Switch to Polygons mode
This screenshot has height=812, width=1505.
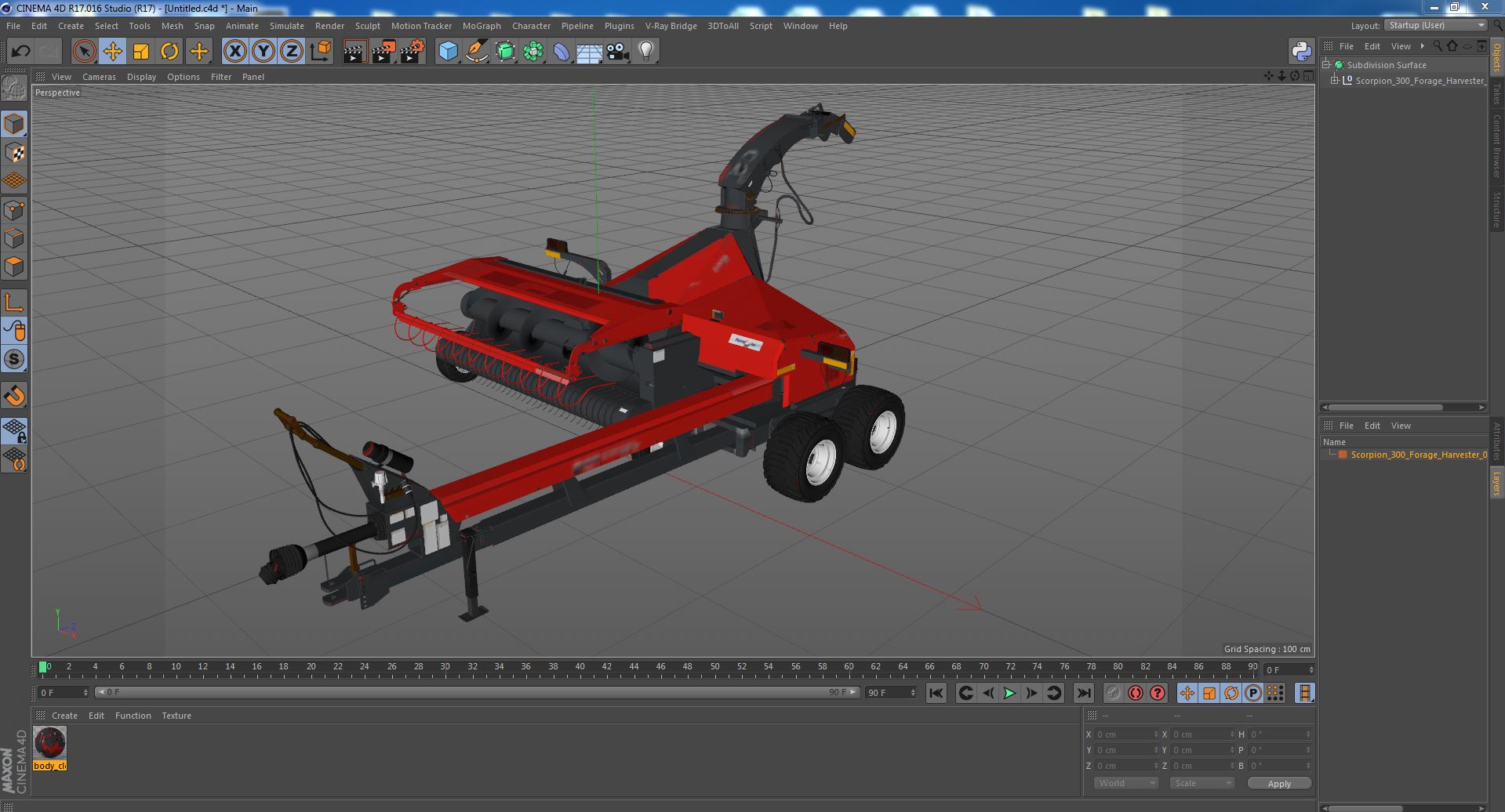click(x=14, y=266)
